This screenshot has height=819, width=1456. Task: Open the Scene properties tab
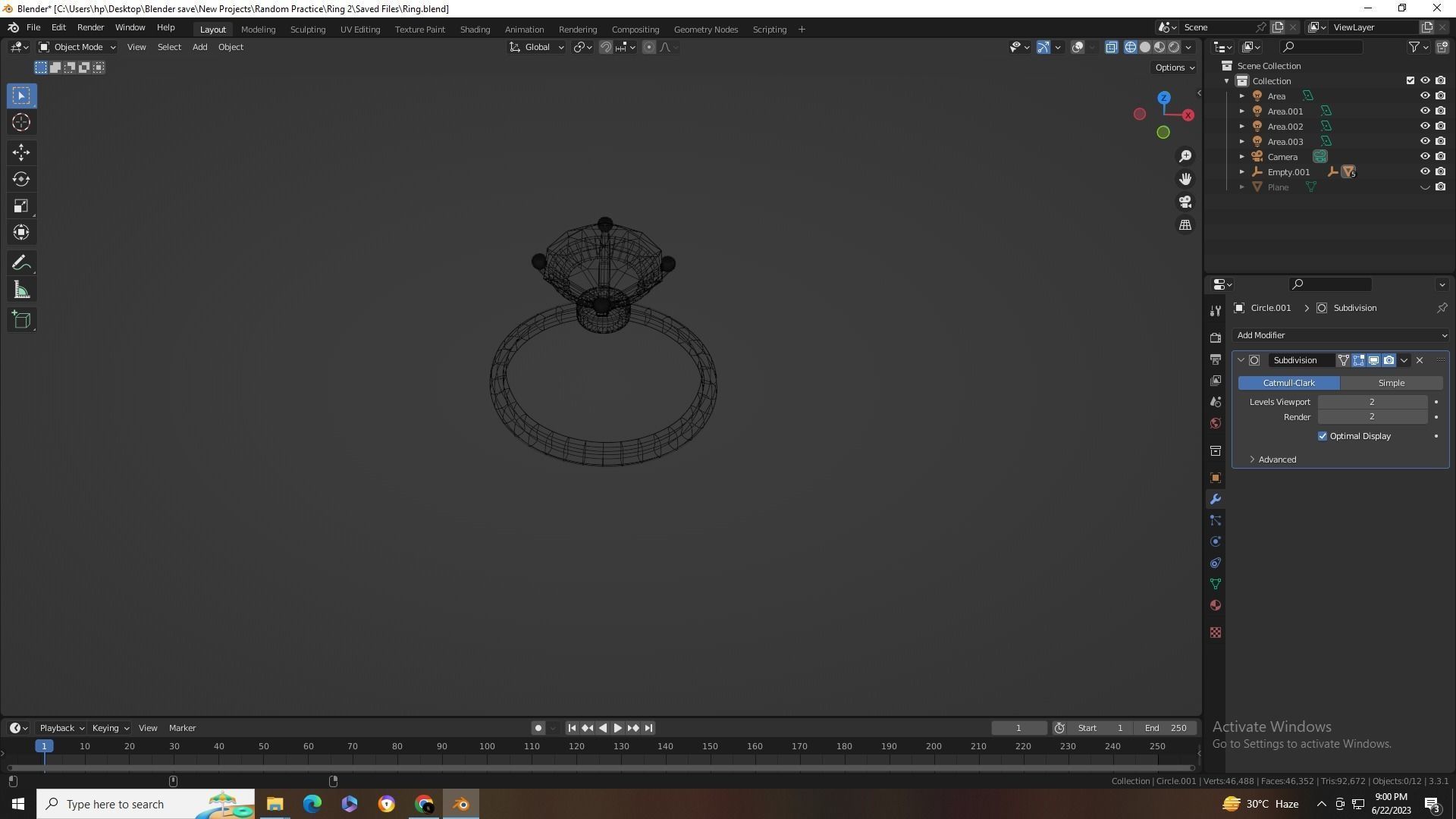click(1216, 402)
